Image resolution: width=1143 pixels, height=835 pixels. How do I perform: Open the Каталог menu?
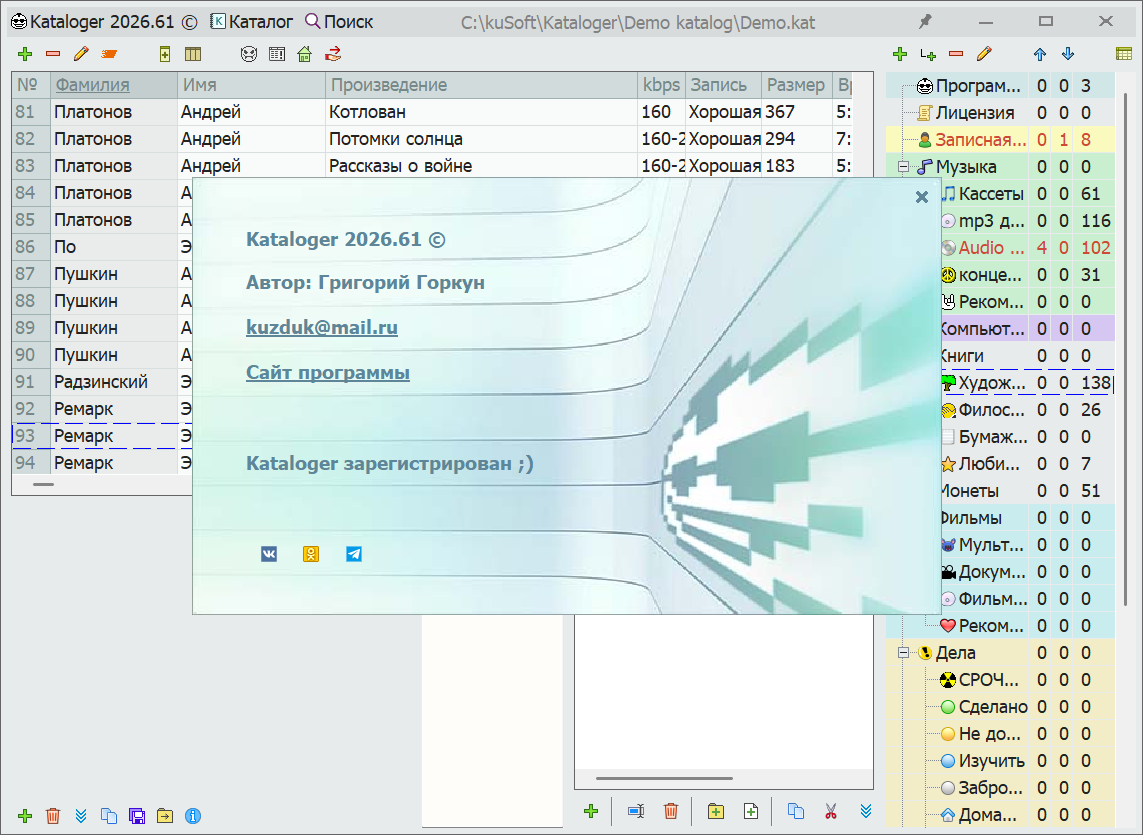(x=251, y=22)
